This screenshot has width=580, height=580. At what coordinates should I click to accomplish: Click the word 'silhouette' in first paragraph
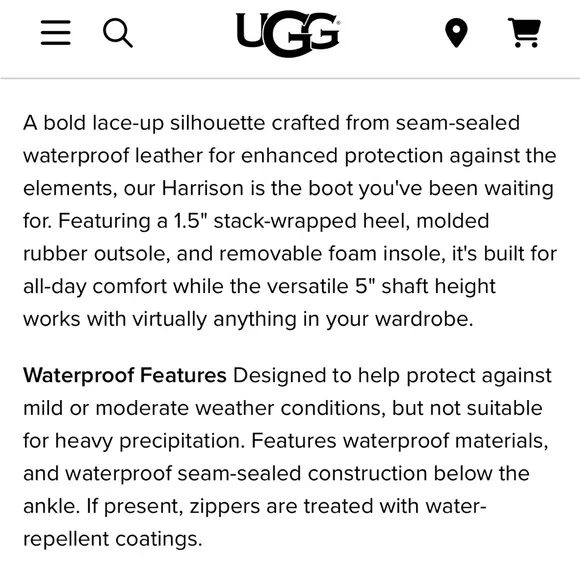coord(218,123)
